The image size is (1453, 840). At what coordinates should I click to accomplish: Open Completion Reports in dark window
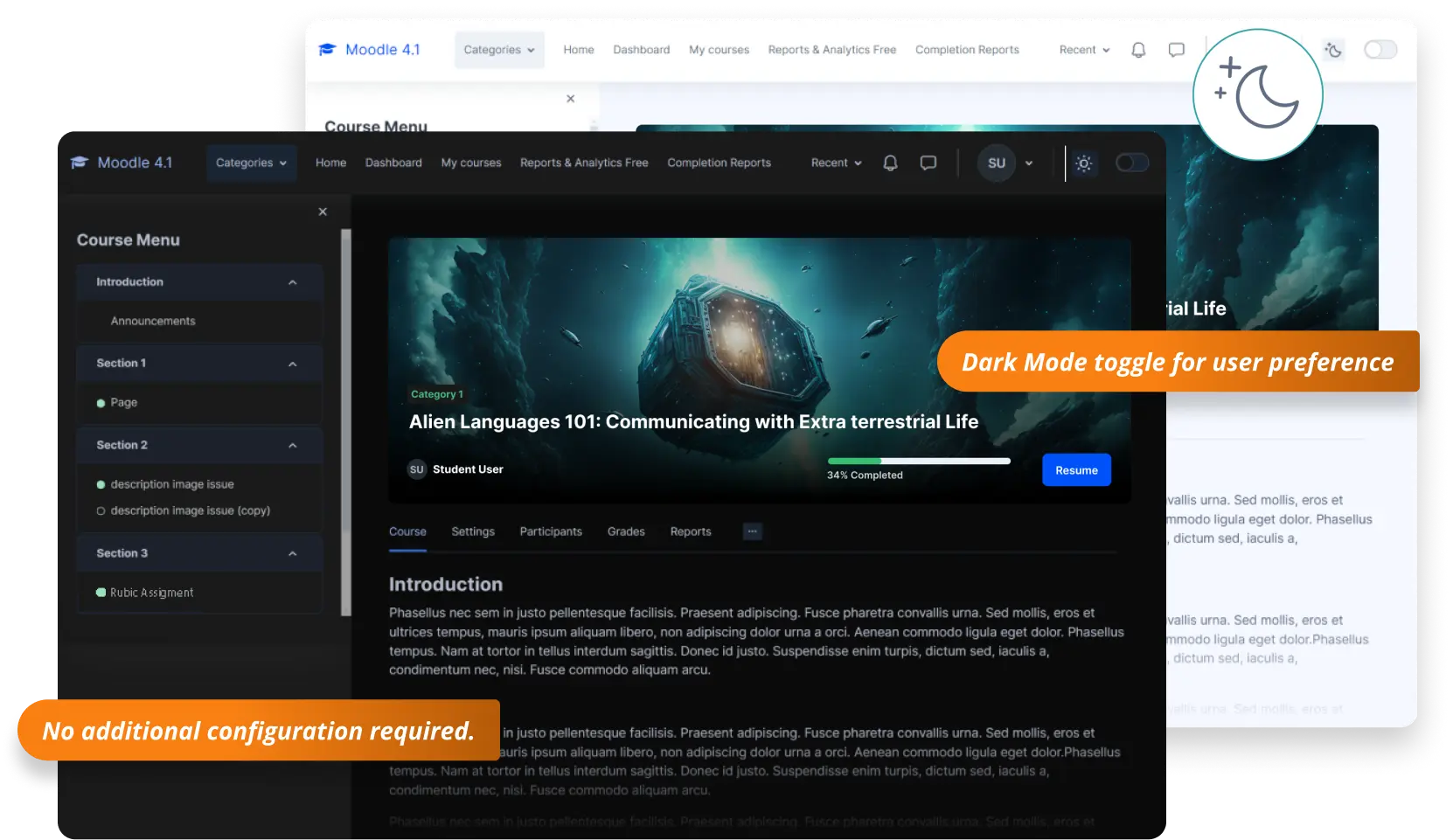[720, 163]
